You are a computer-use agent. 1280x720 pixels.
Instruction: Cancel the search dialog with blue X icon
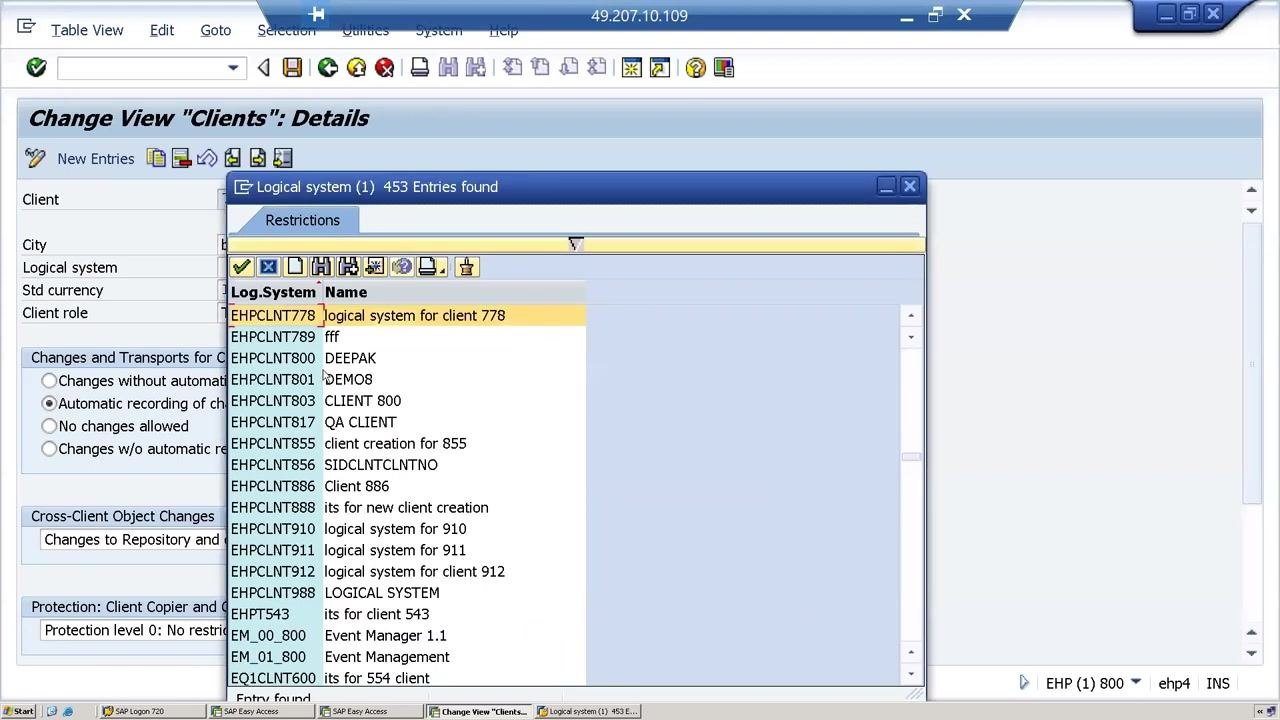(x=268, y=267)
